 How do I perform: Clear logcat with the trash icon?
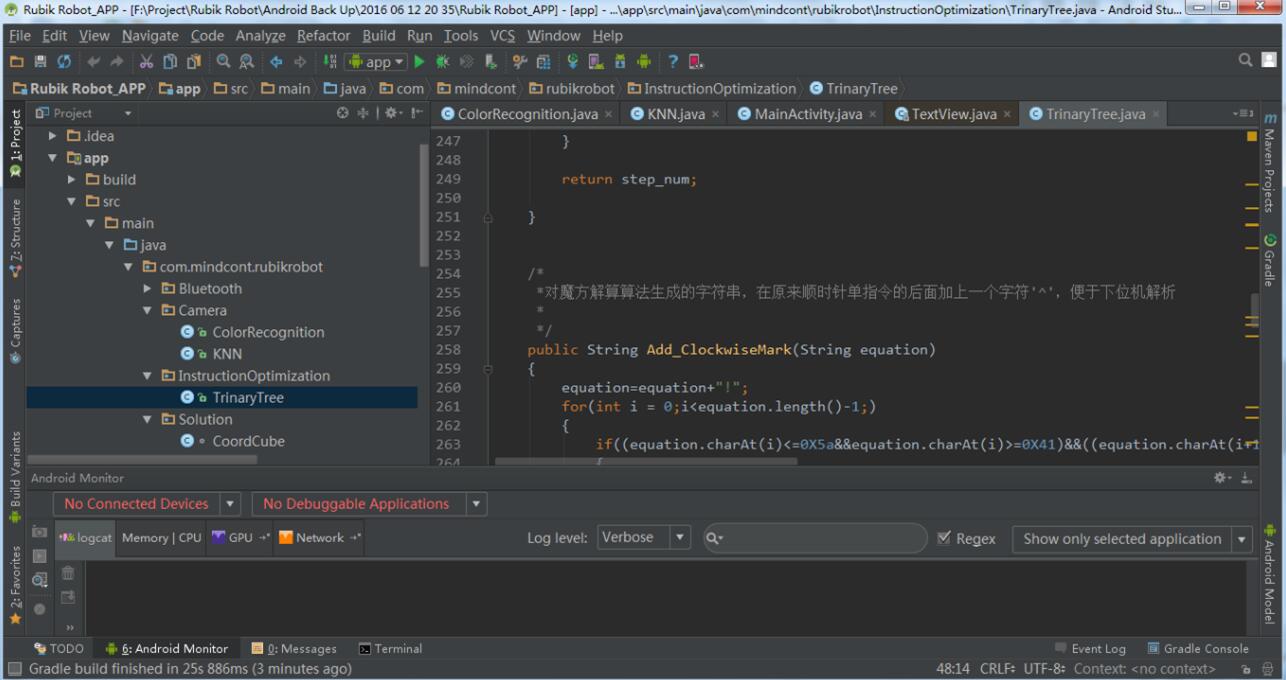click(x=68, y=573)
